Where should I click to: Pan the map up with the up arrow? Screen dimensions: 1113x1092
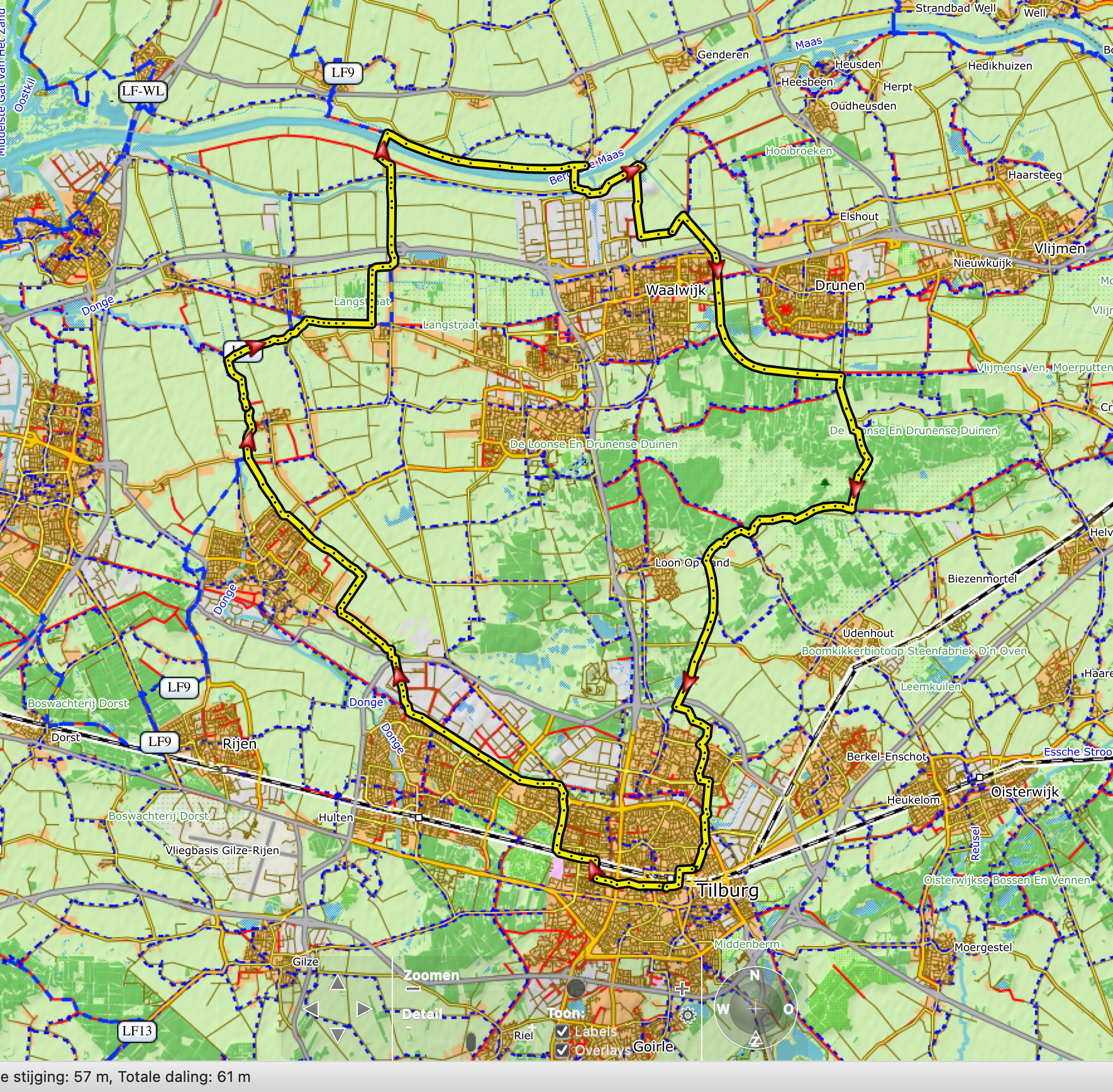click(338, 982)
